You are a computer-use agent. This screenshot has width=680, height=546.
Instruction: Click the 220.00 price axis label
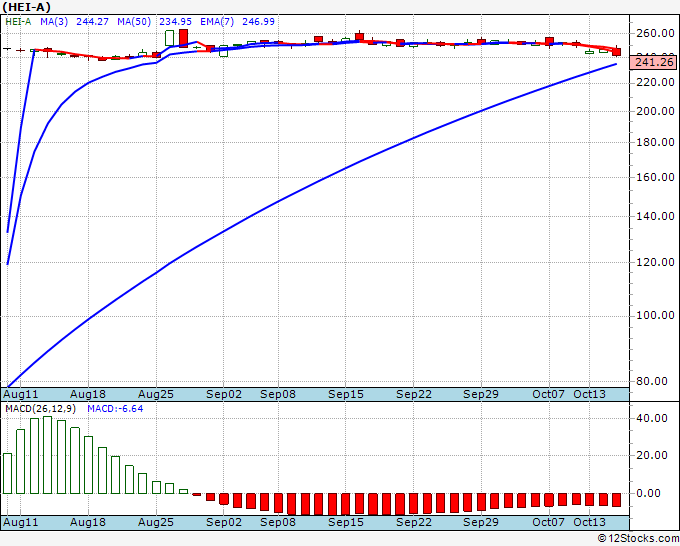[655, 82]
